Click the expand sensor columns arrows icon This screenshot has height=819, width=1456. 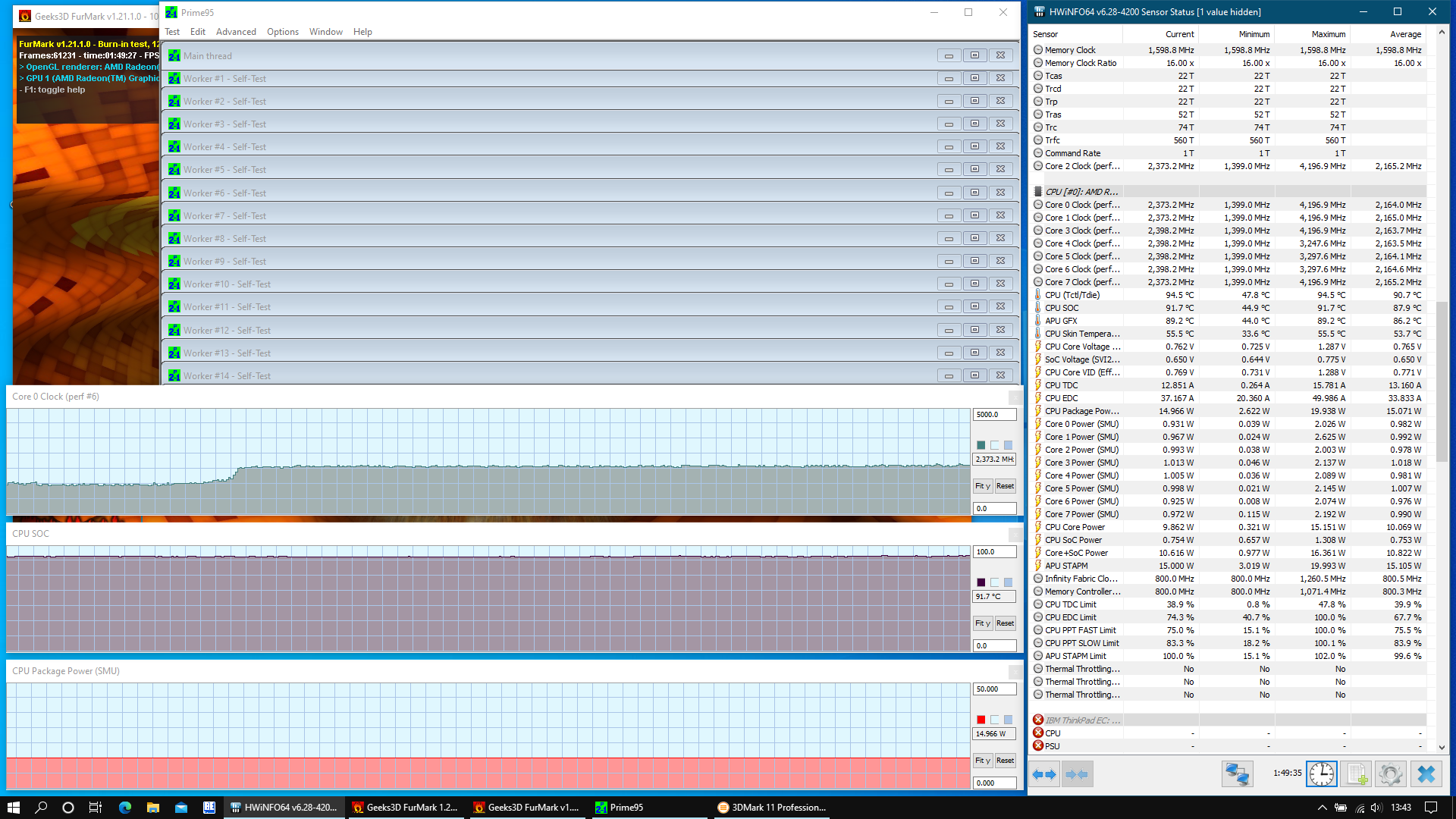click(1044, 774)
